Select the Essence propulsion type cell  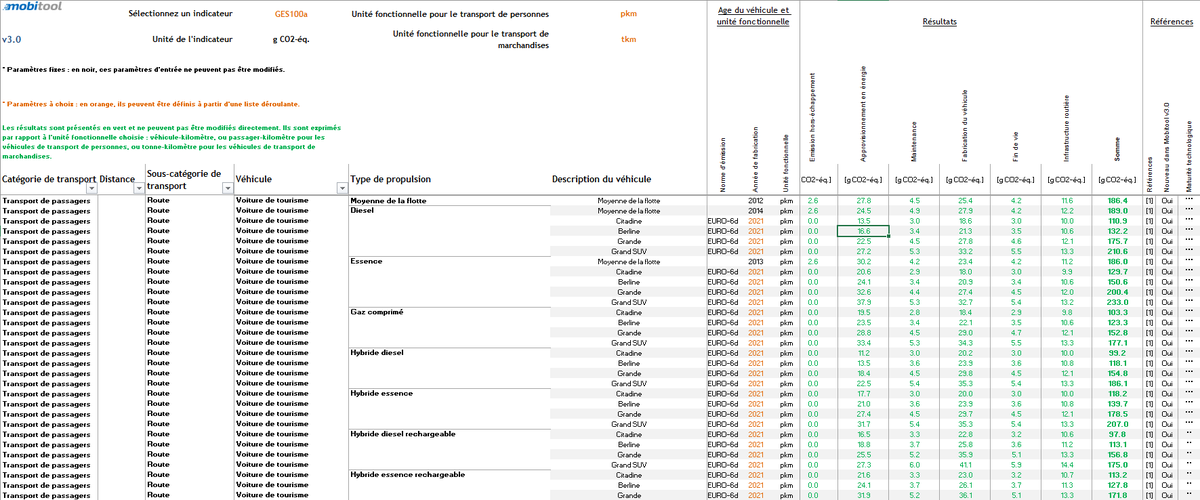point(366,260)
